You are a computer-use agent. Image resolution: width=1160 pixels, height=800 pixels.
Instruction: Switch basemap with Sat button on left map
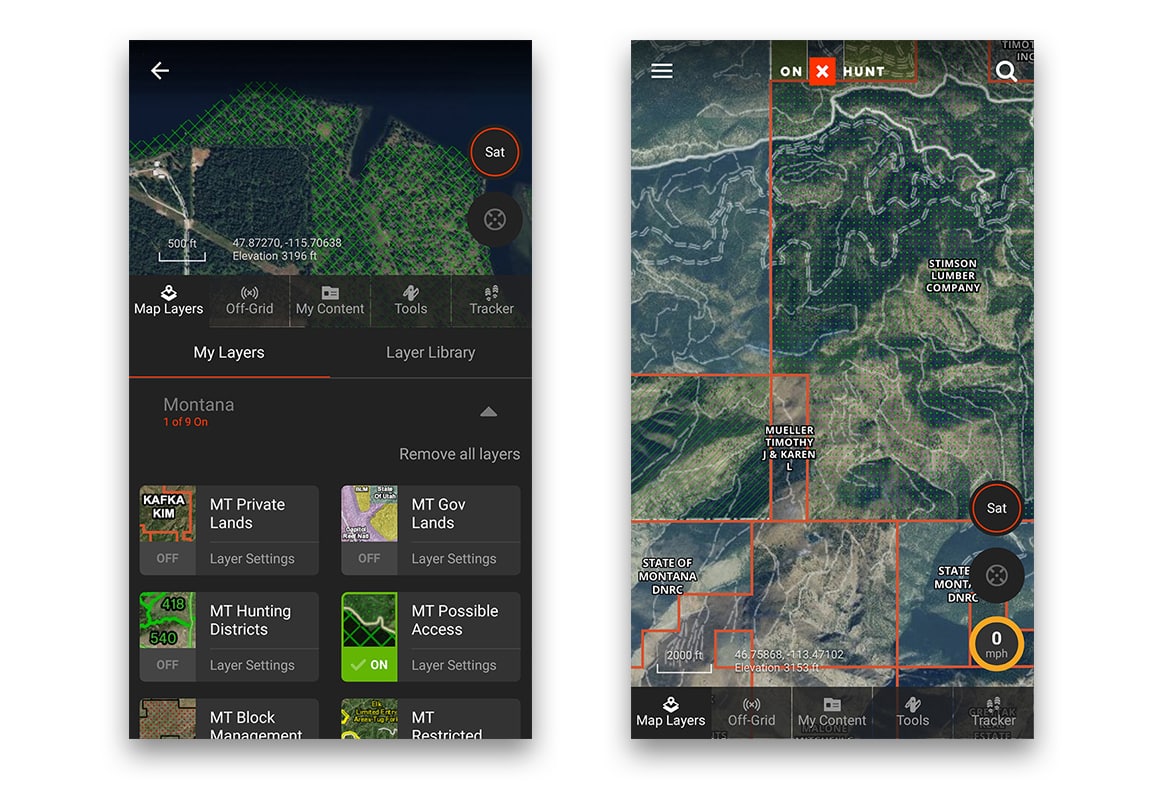click(x=495, y=152)
